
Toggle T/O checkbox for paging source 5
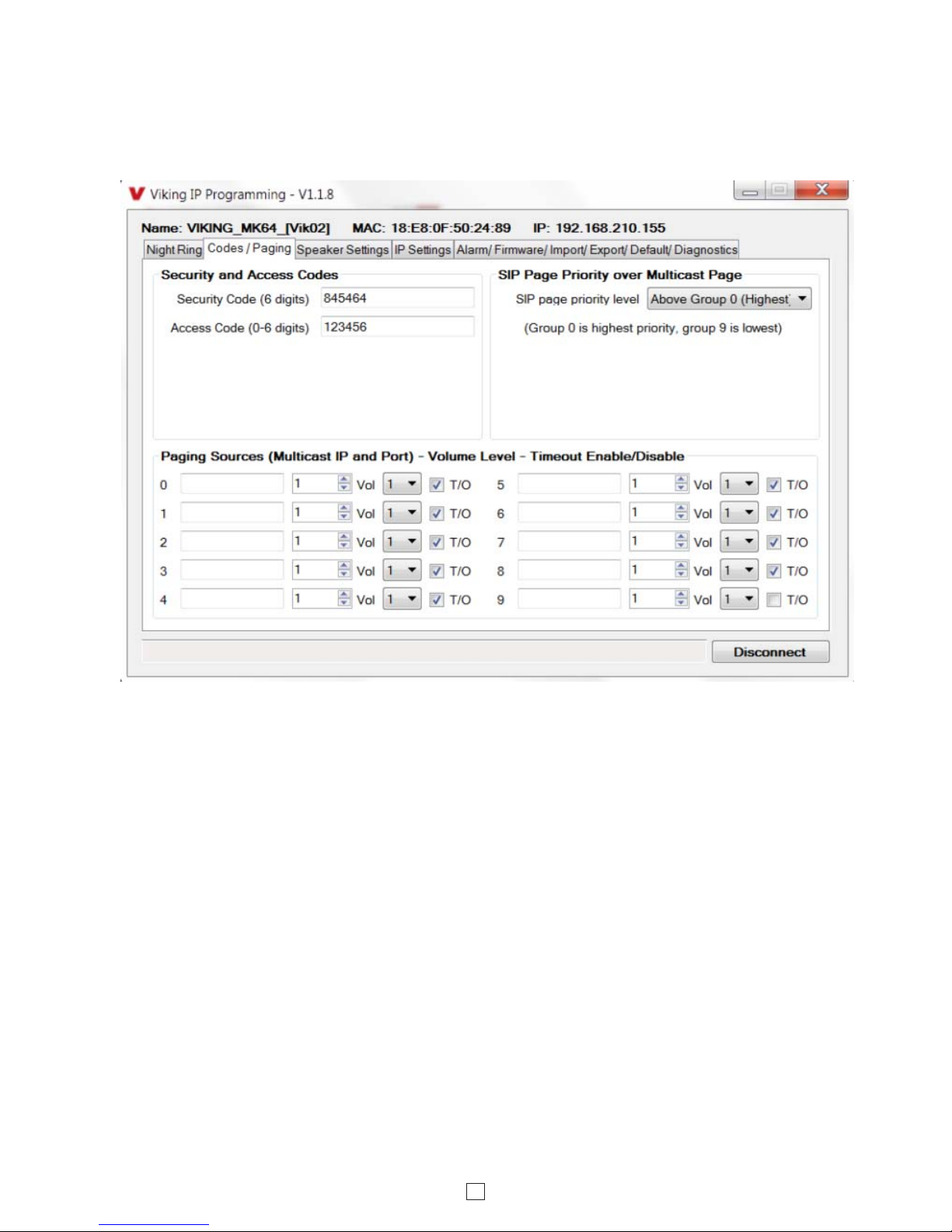774,485
